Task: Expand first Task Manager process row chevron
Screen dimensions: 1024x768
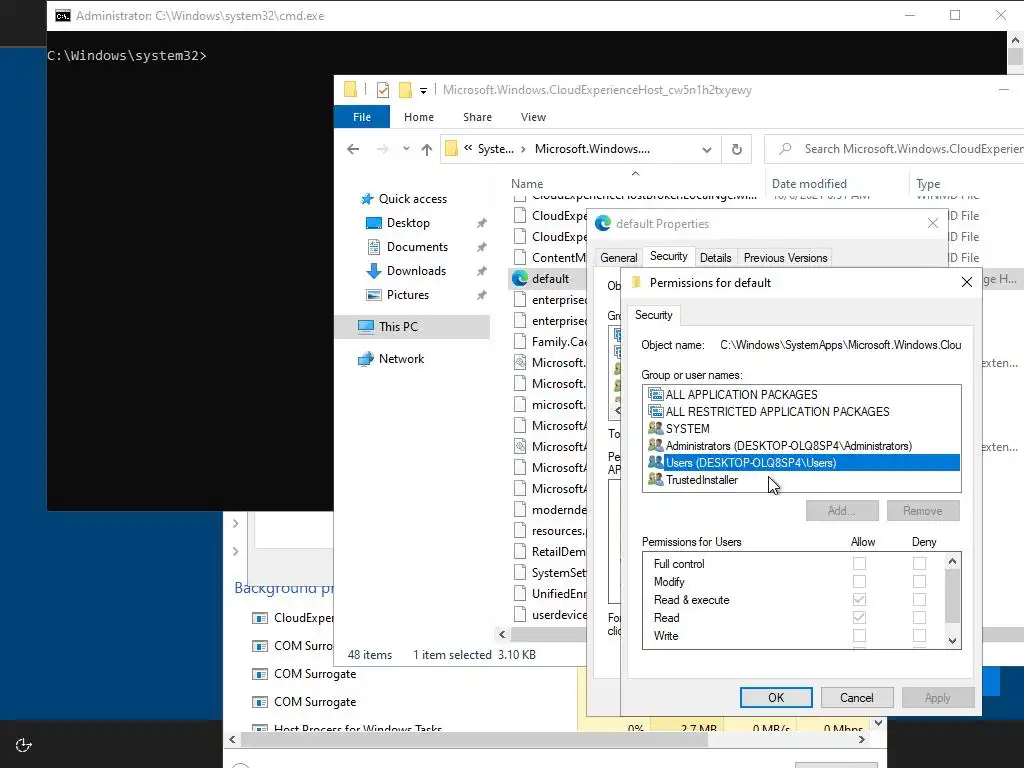Action: click(x=236, y=523)
